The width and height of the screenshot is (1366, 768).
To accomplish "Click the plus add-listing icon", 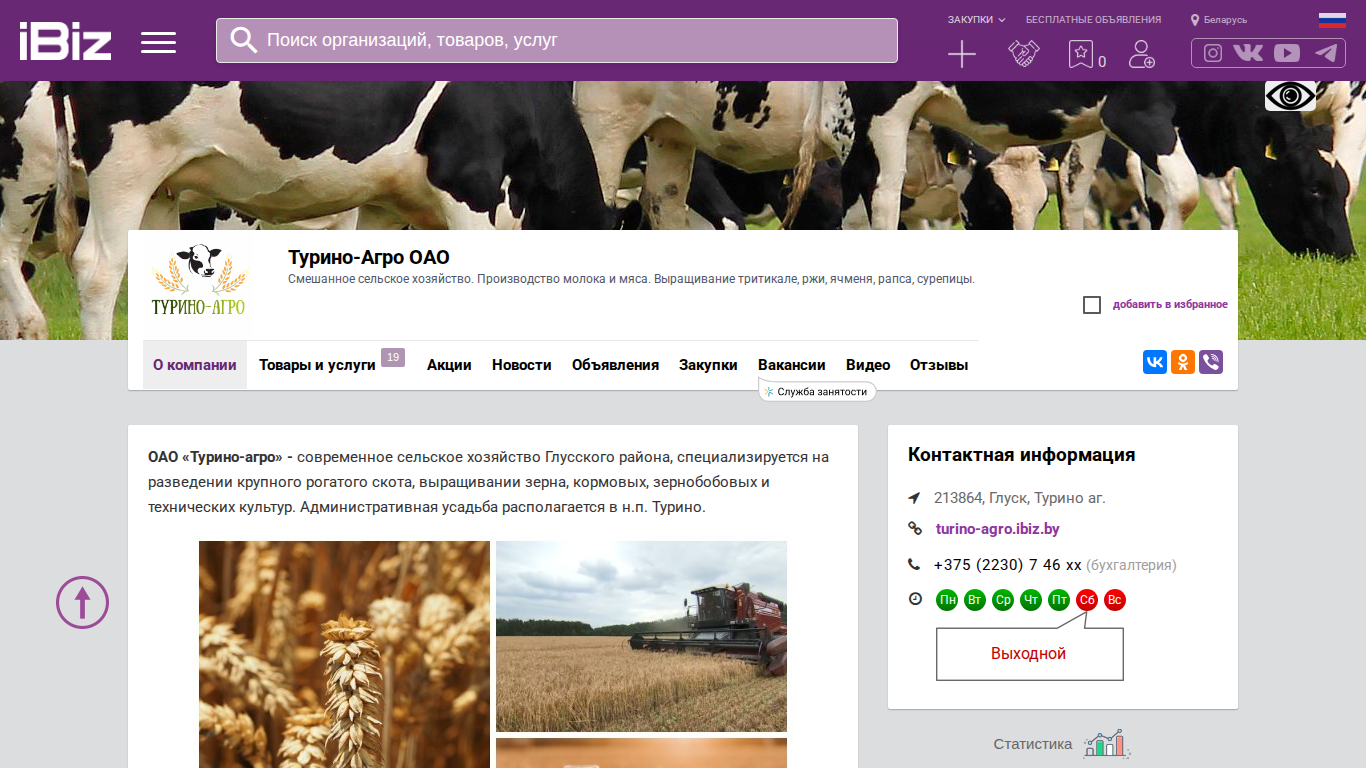I will click(962, 54).
